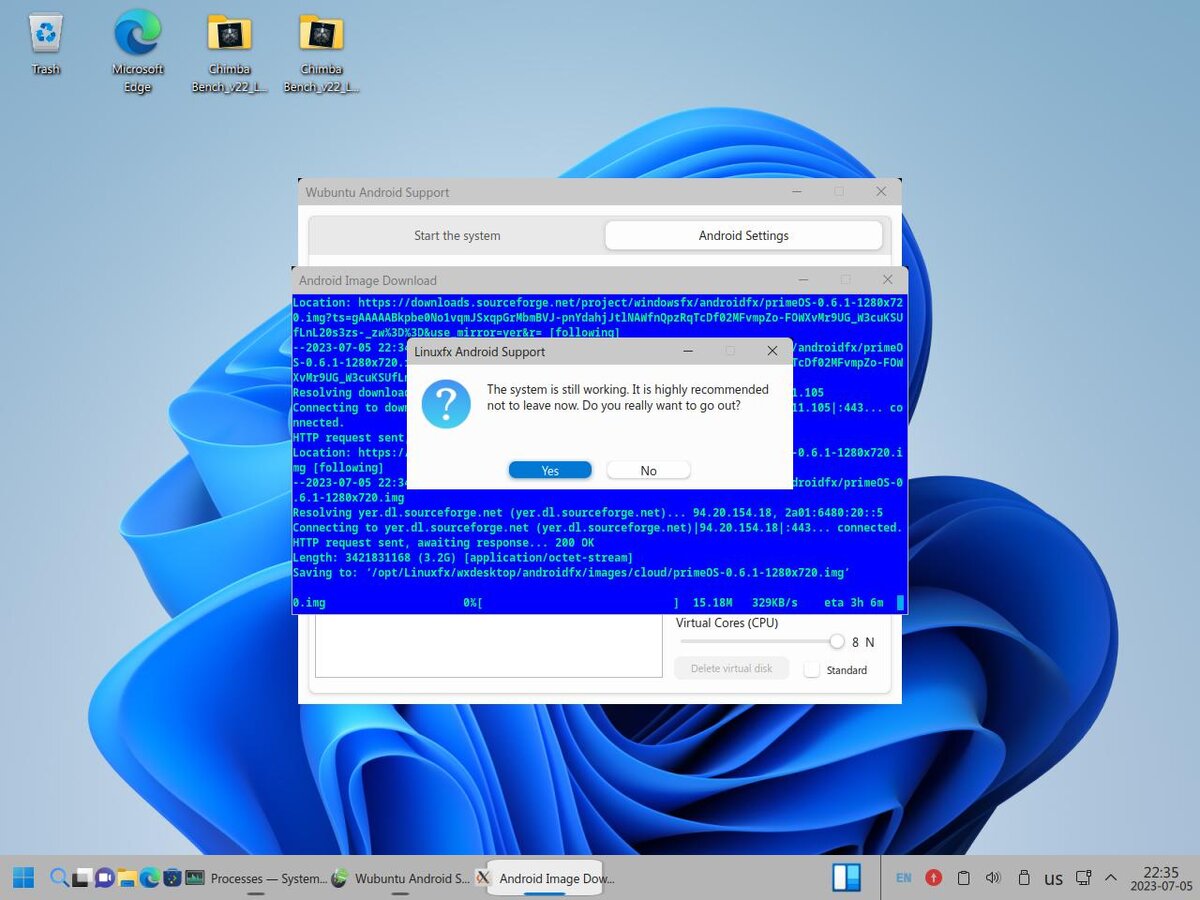Viewport: 1200px width, 900px height.
Task: Select the Android Image Download taskbar entry
Action: click(545, 878)
